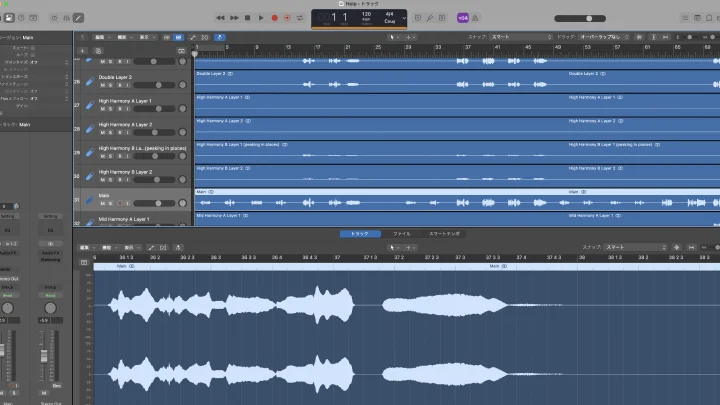Click the Tuner button in control bar
The width and height of the screenshot is (720, 405).
pos(430,18)
